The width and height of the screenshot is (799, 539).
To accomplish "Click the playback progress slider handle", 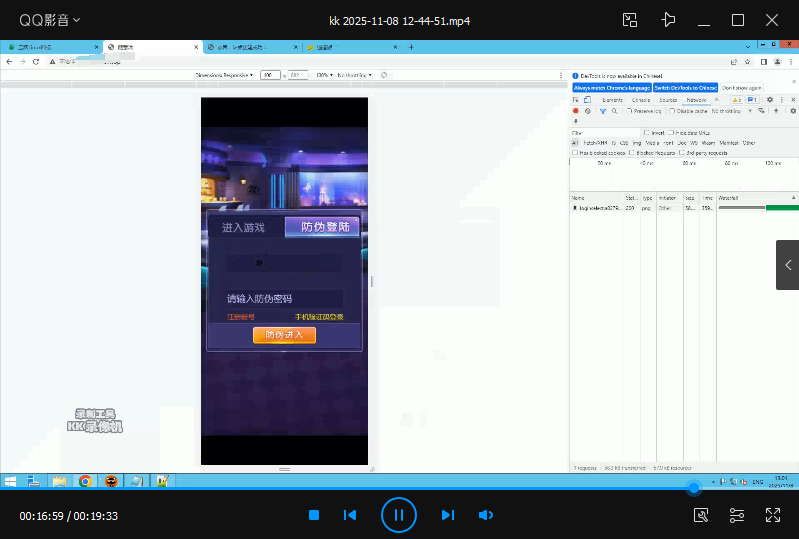I will click(693, 487).
